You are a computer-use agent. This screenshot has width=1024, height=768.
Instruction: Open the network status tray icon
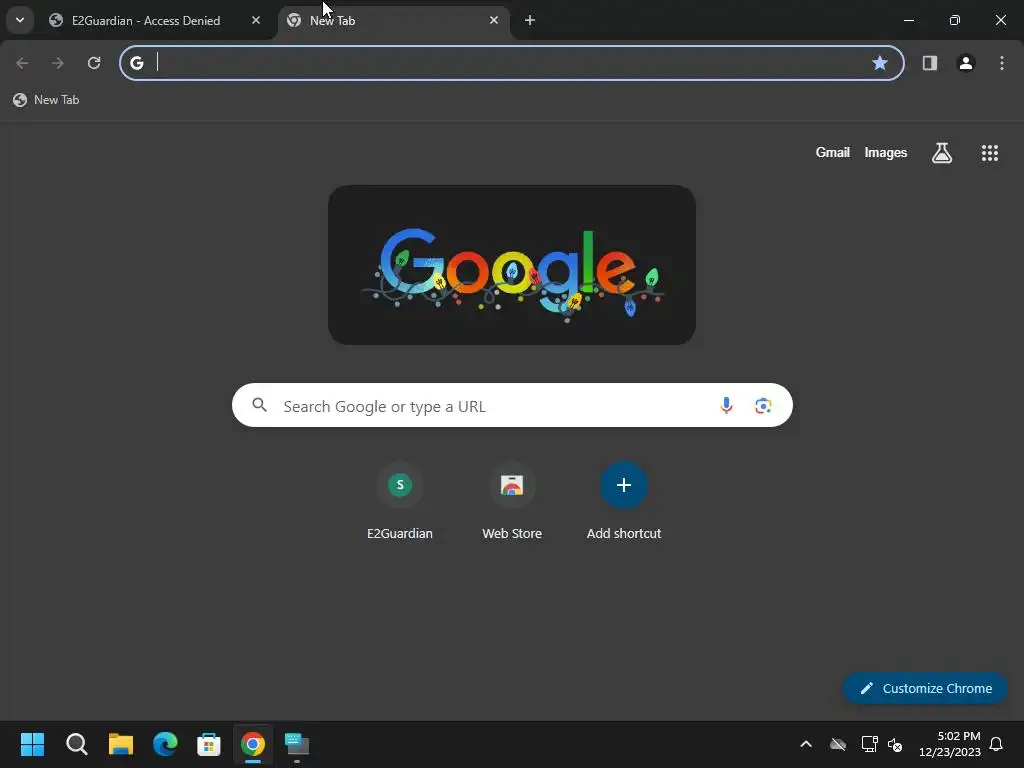[869, 744]
